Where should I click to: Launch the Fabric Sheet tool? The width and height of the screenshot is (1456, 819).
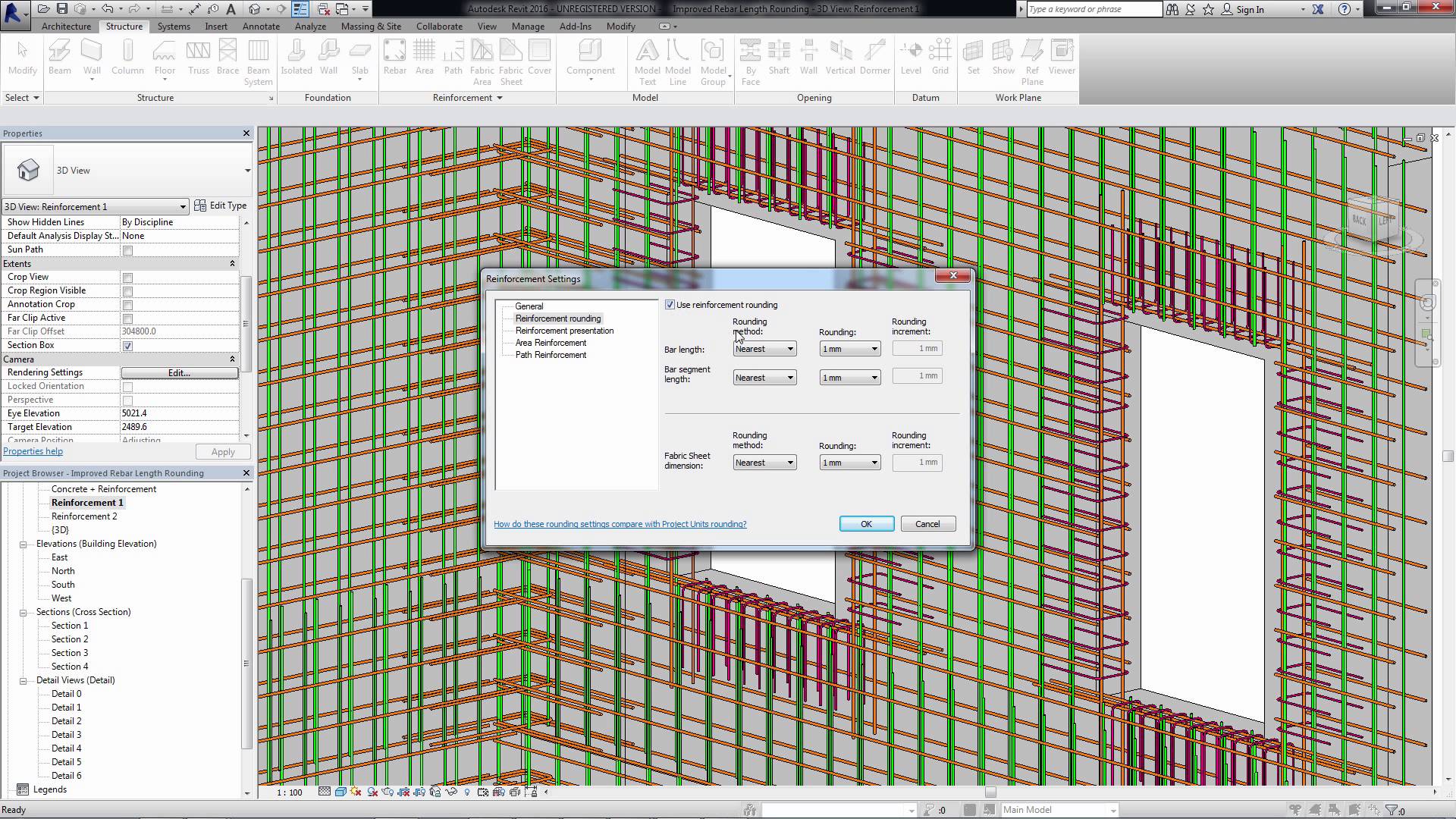(x=511, y=61)
